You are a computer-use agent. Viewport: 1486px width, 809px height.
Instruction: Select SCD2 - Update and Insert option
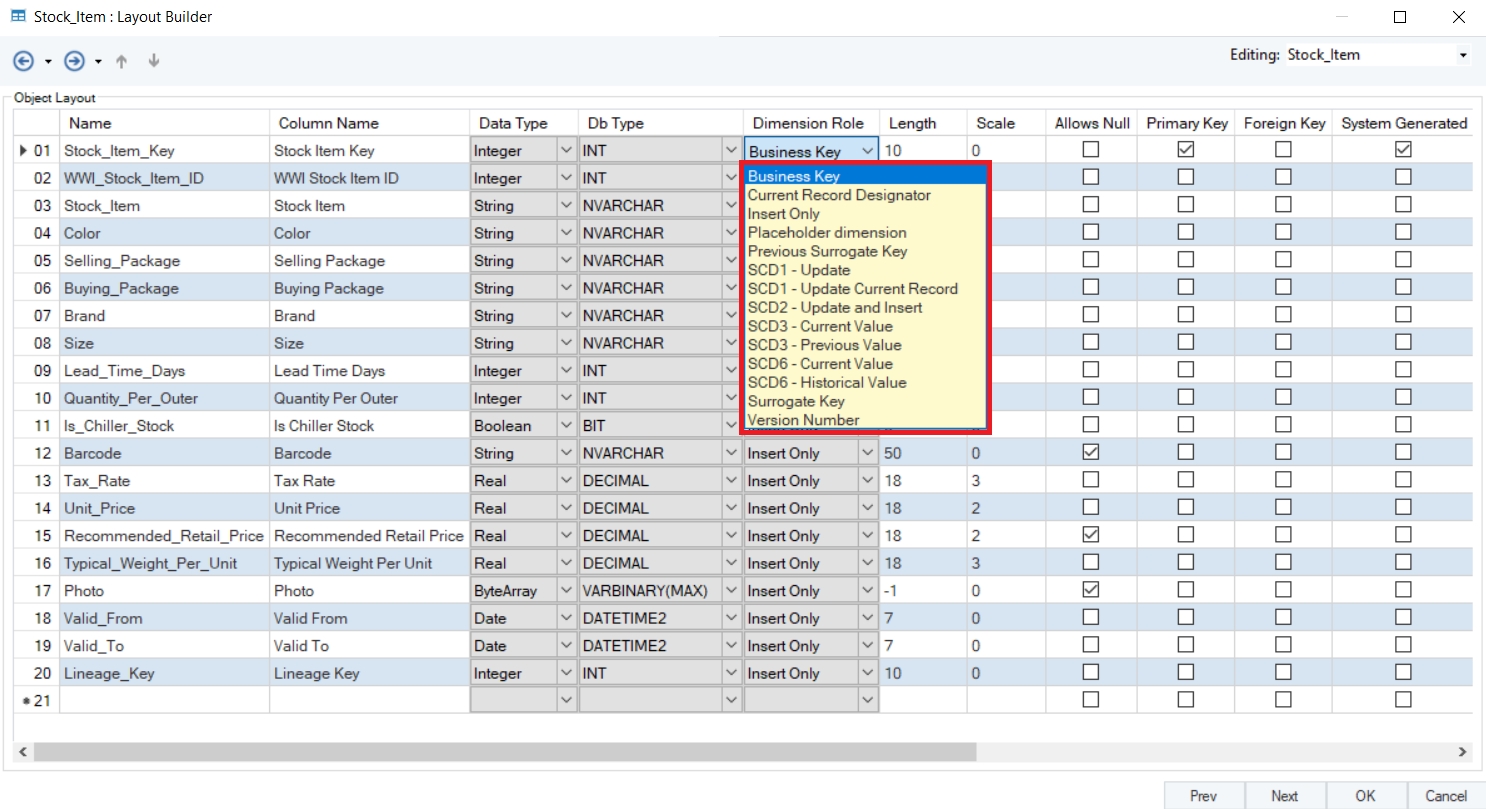835,308
